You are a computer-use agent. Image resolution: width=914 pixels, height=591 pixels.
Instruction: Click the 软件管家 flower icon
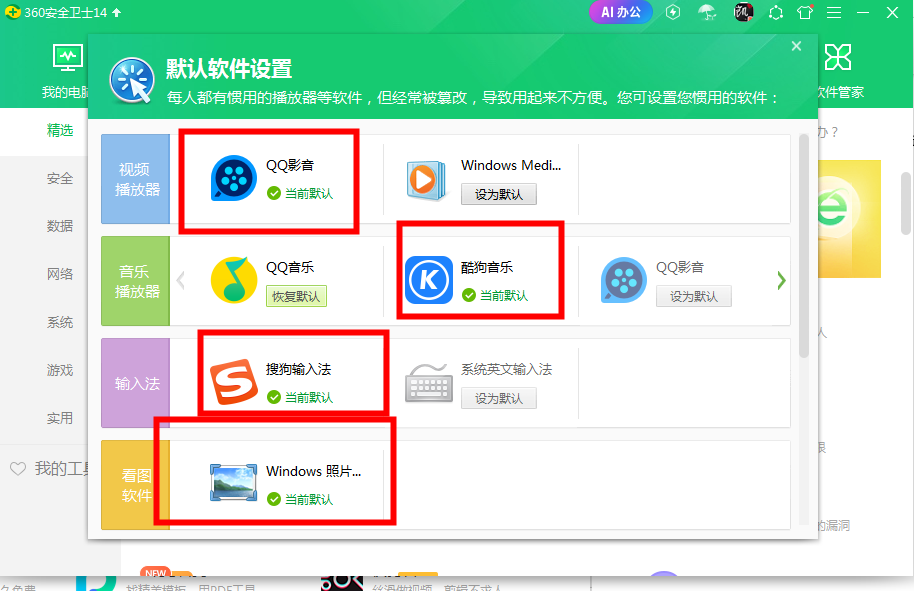click(838, 57)
